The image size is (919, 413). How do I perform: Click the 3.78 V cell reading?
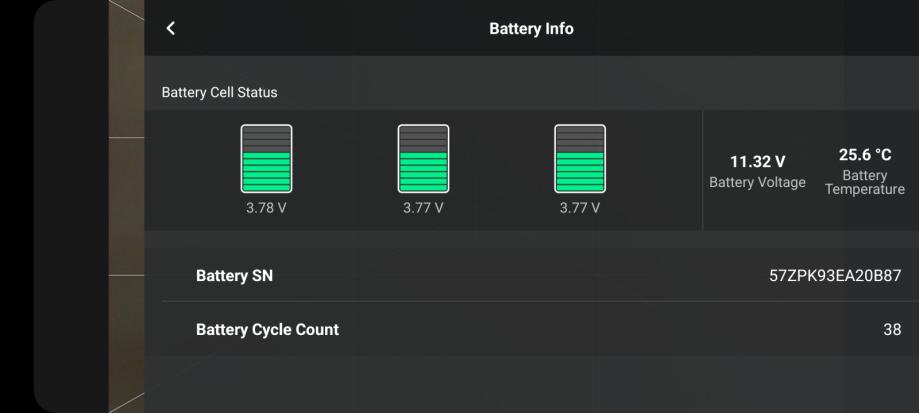(x=267, y=208)
